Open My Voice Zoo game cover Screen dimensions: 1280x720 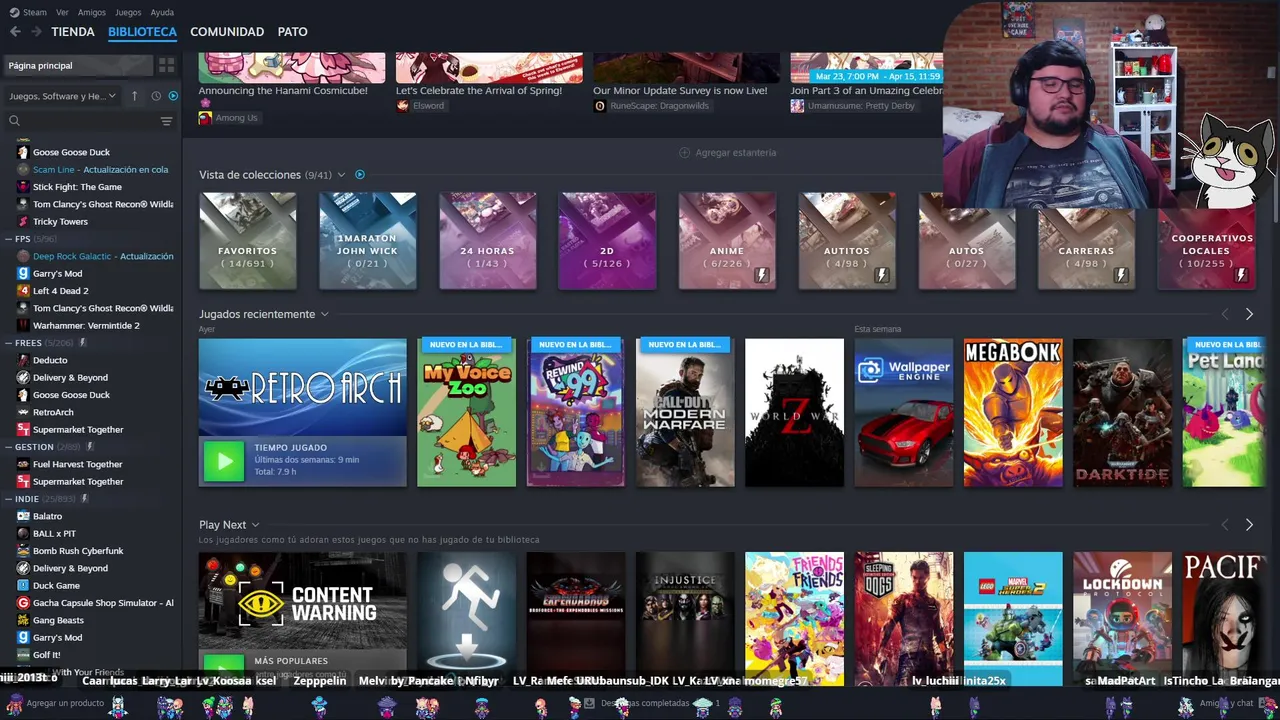tap(466, 412)
